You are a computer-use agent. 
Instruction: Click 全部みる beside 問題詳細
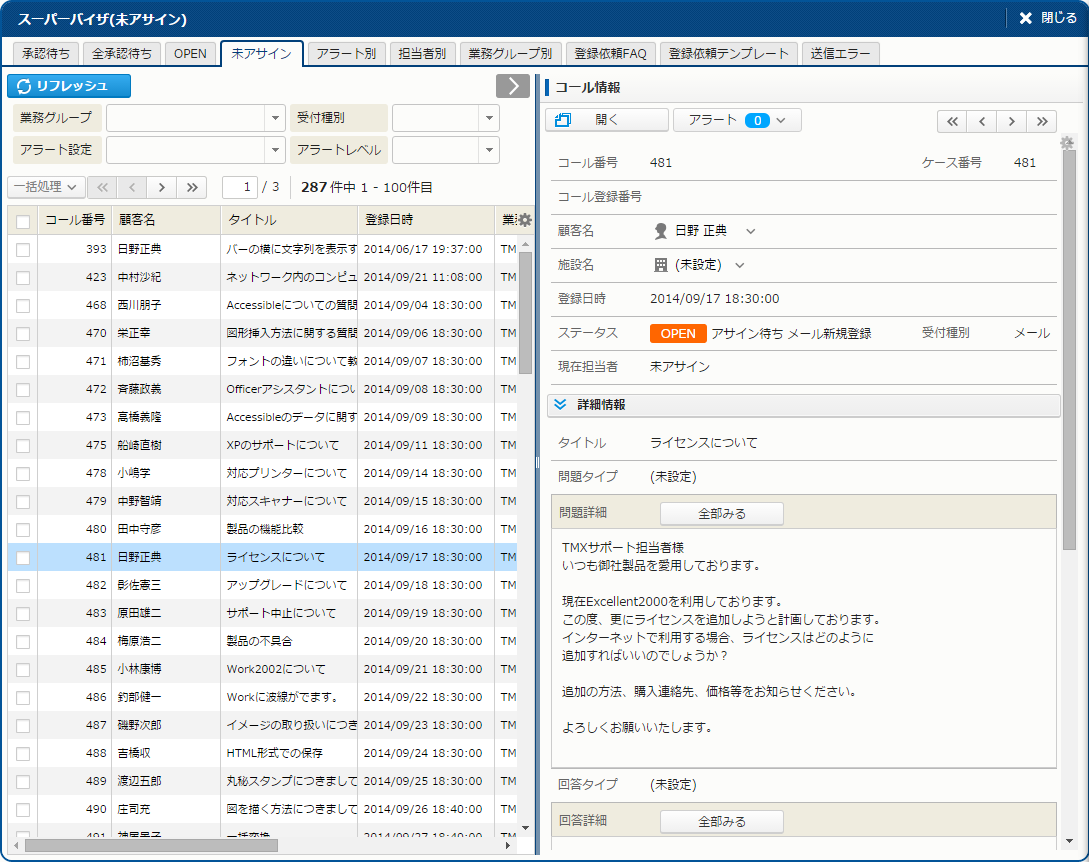tap(721, 514)
